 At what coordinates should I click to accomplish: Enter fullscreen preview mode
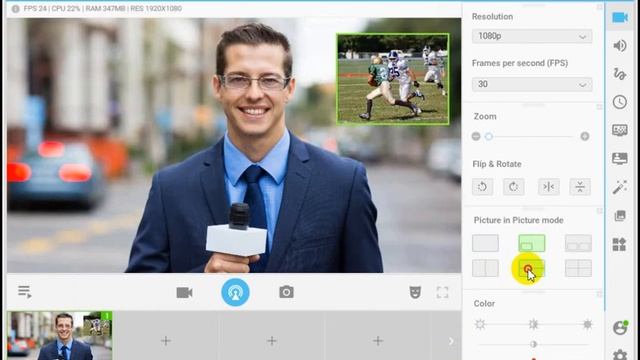point(442,292)
